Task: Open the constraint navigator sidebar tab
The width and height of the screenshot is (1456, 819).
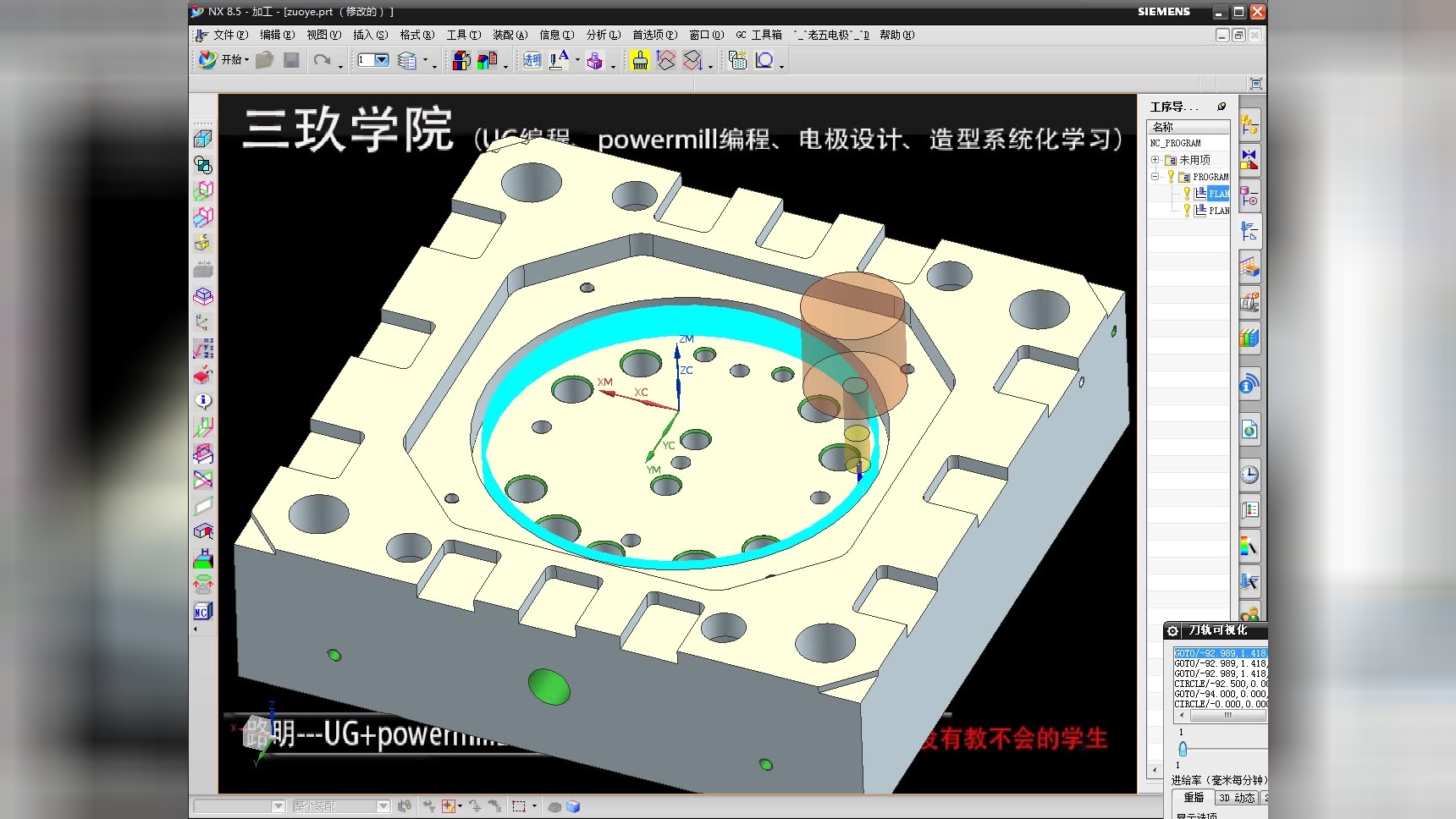Action: [x=1249, y=160]
